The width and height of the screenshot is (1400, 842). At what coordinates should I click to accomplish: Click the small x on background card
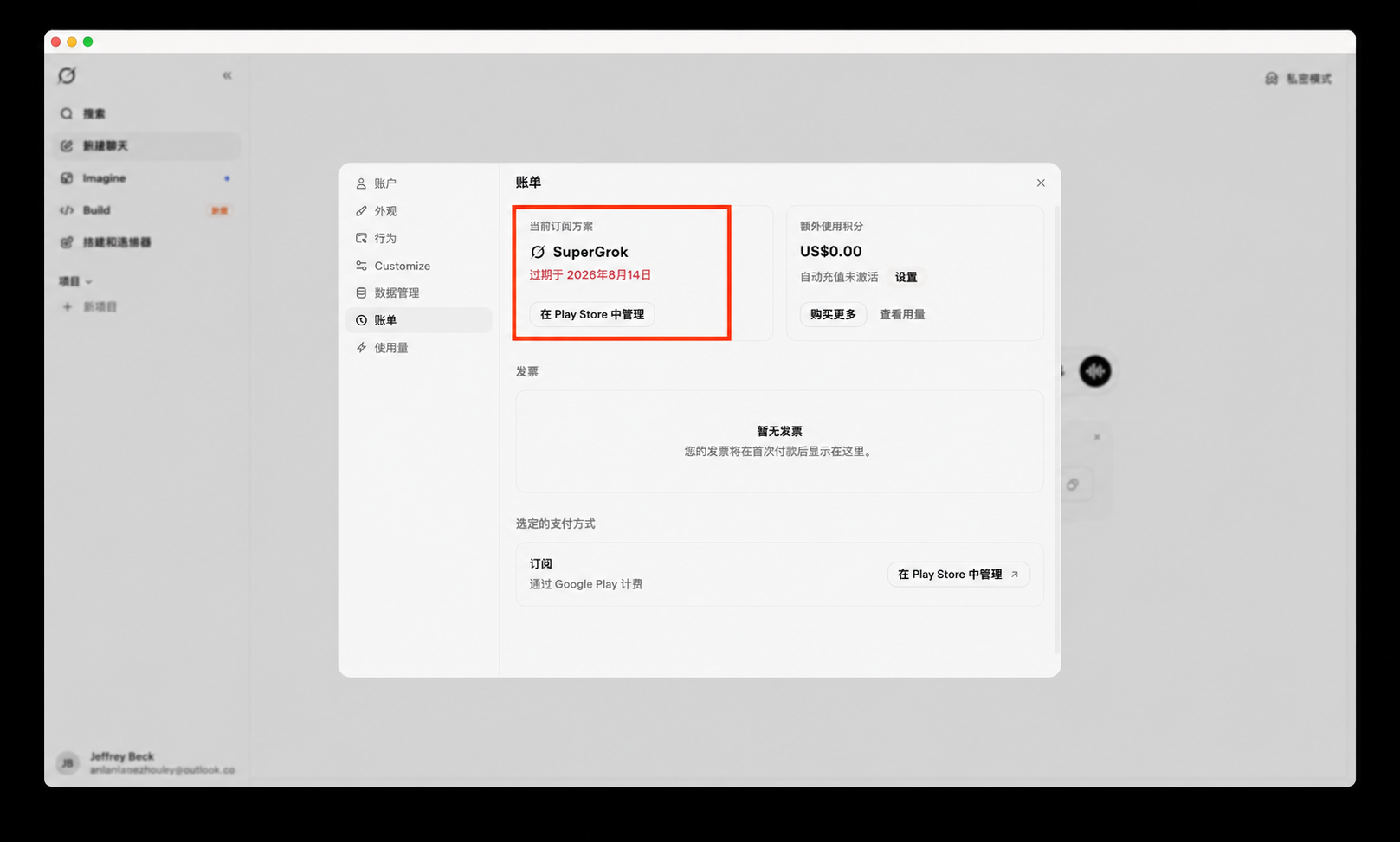(x=1097, y=437)
